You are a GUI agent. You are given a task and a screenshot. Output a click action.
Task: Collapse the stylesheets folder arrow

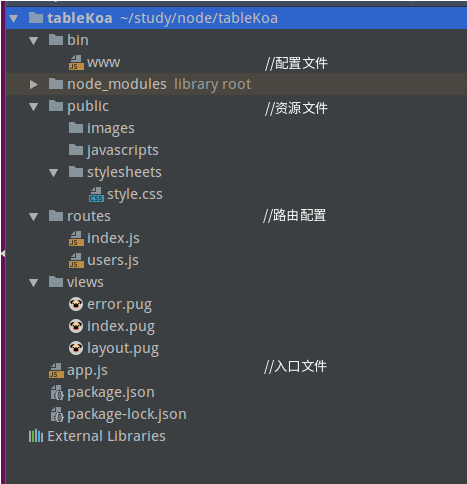(x=54, y=173)
